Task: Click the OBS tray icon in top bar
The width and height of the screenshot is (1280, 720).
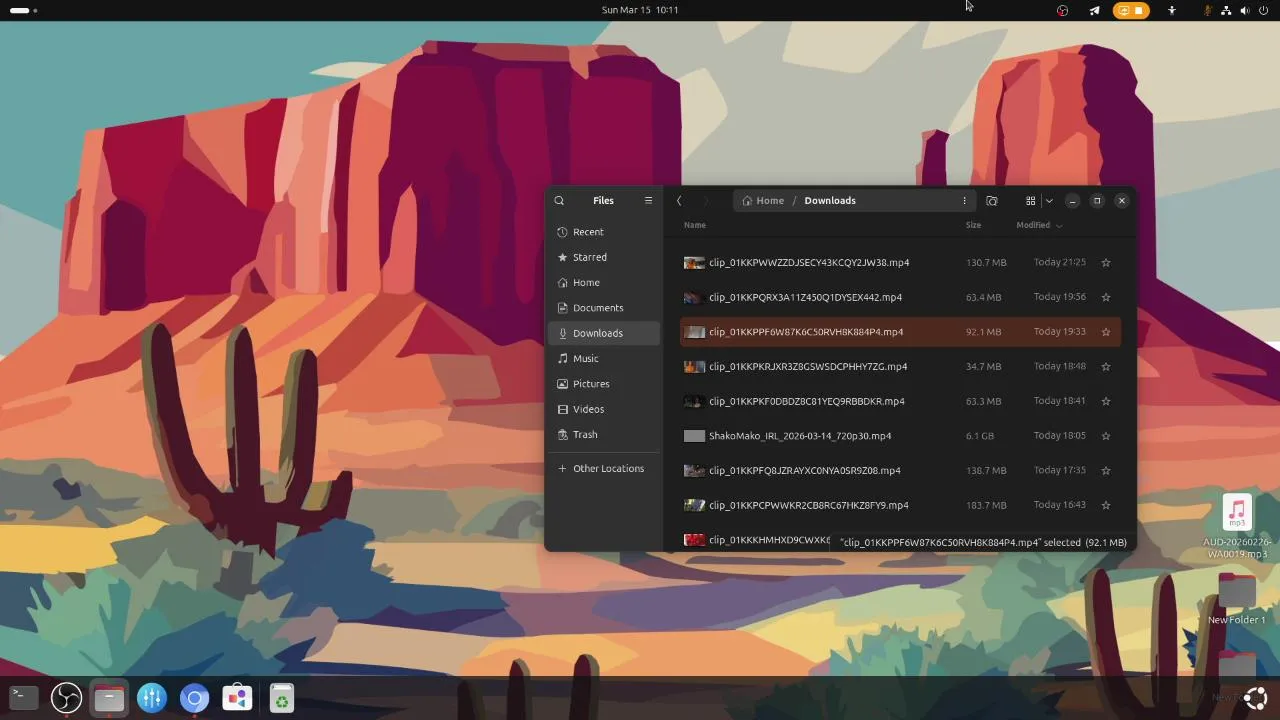Action: pyautogui.click(x=1062, y=10)
